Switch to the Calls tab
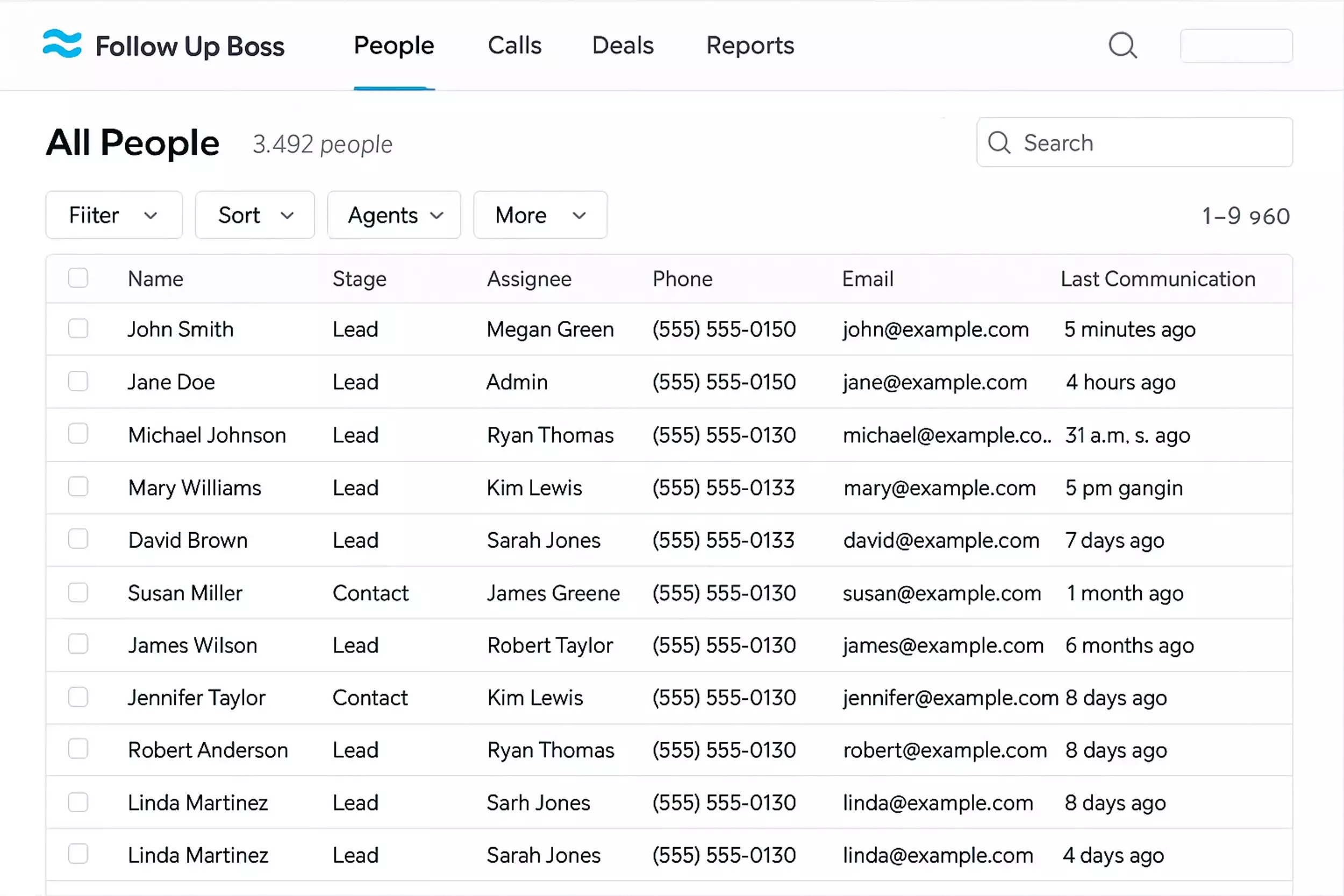 pyautogui.click(x=514, y=46)
